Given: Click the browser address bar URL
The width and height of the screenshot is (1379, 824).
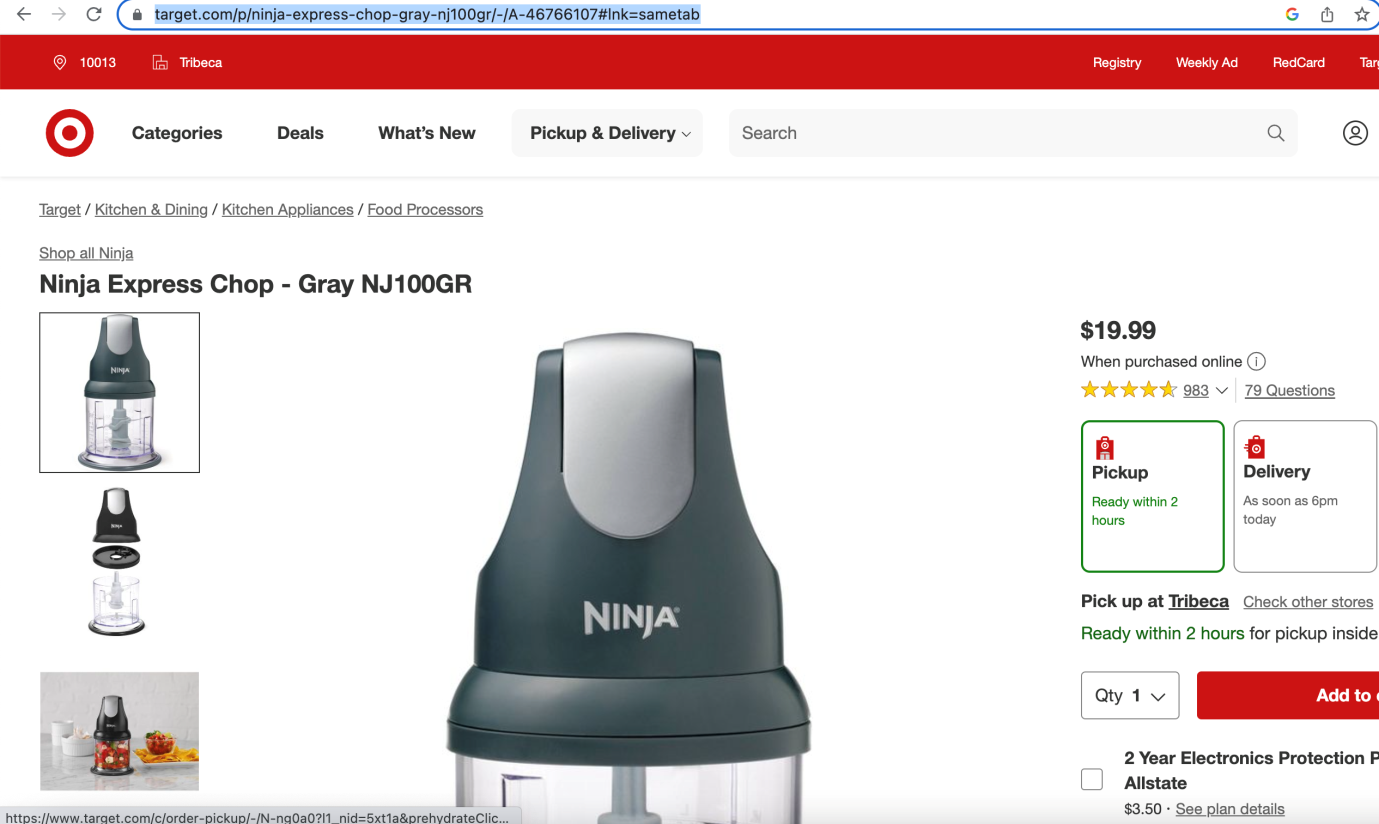Looking at the screenshot, I should (427, 15).
